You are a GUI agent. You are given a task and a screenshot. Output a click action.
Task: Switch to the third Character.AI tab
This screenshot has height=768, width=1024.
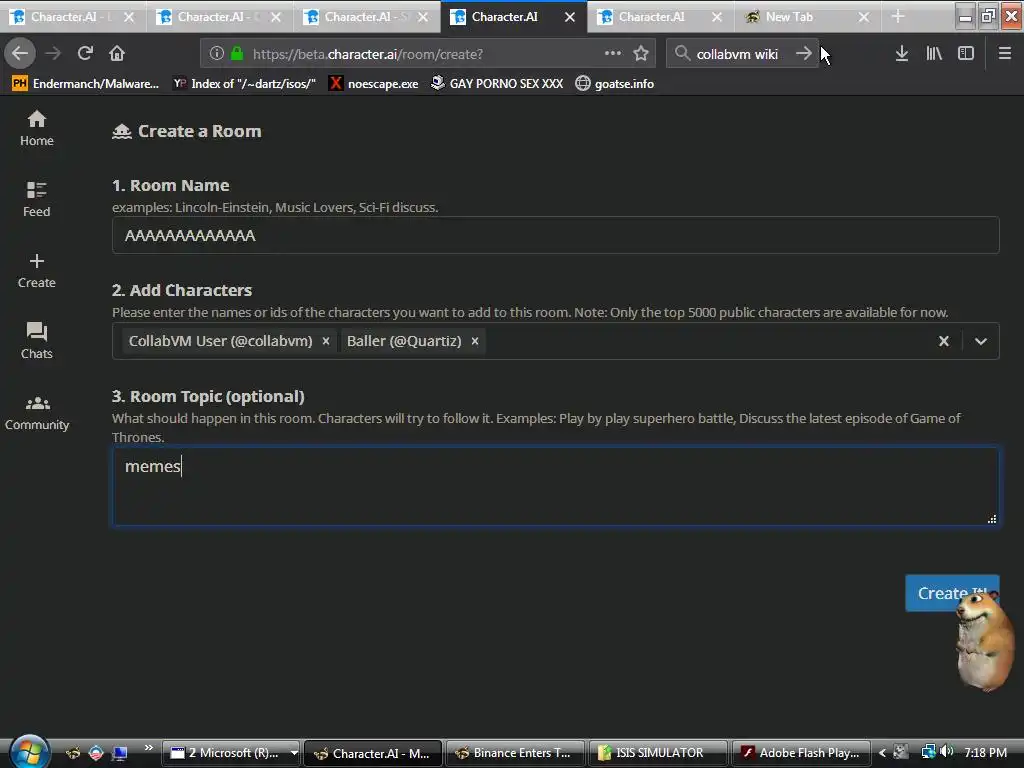366,16
